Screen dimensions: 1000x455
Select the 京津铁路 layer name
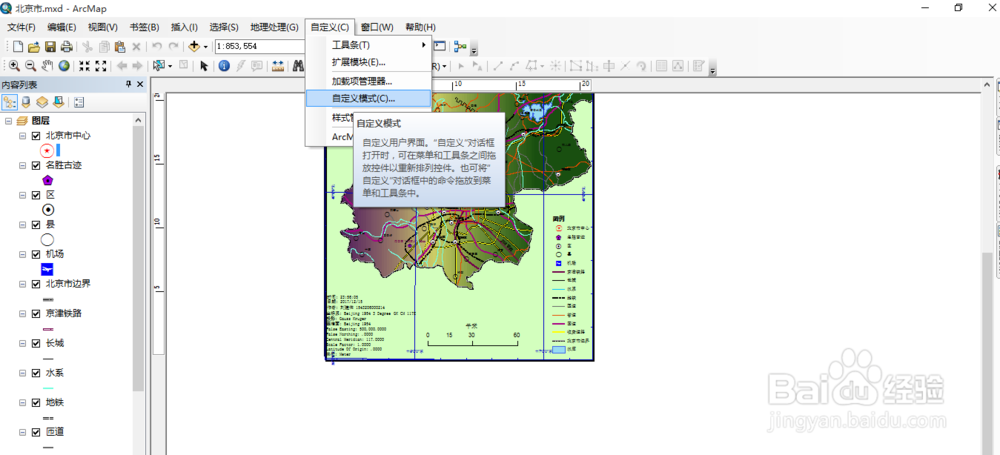click(x=63, y=313)
